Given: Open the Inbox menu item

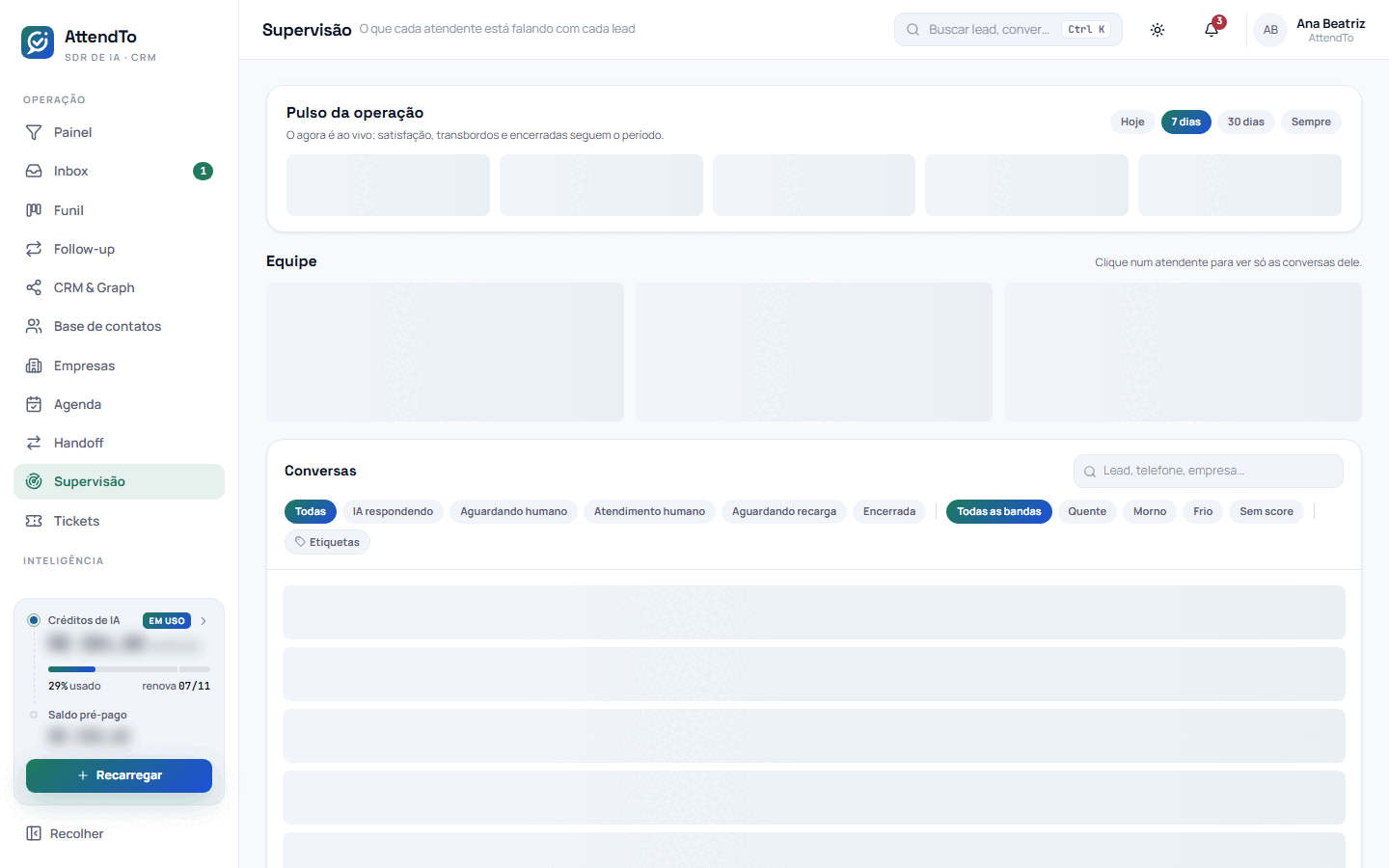Looking at the screenshot, I should click(x=119, y=171).
